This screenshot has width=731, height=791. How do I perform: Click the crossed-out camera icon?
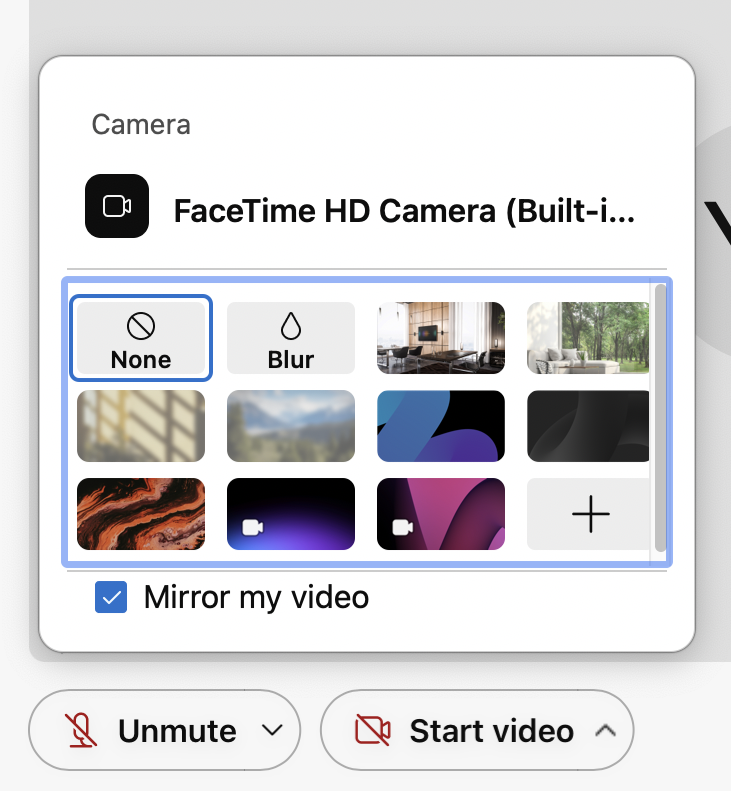[373, 731]
